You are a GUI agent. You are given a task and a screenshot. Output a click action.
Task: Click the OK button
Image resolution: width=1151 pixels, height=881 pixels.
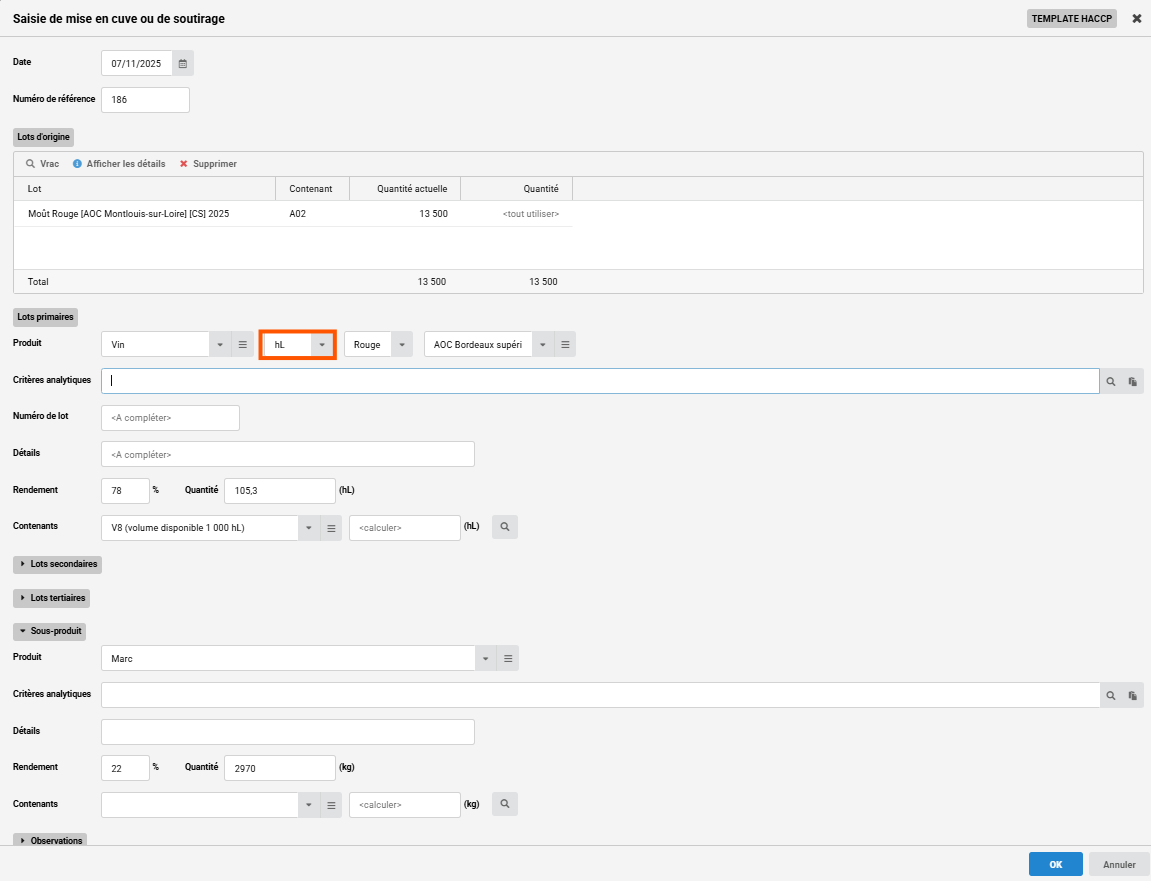[1055, 864]
